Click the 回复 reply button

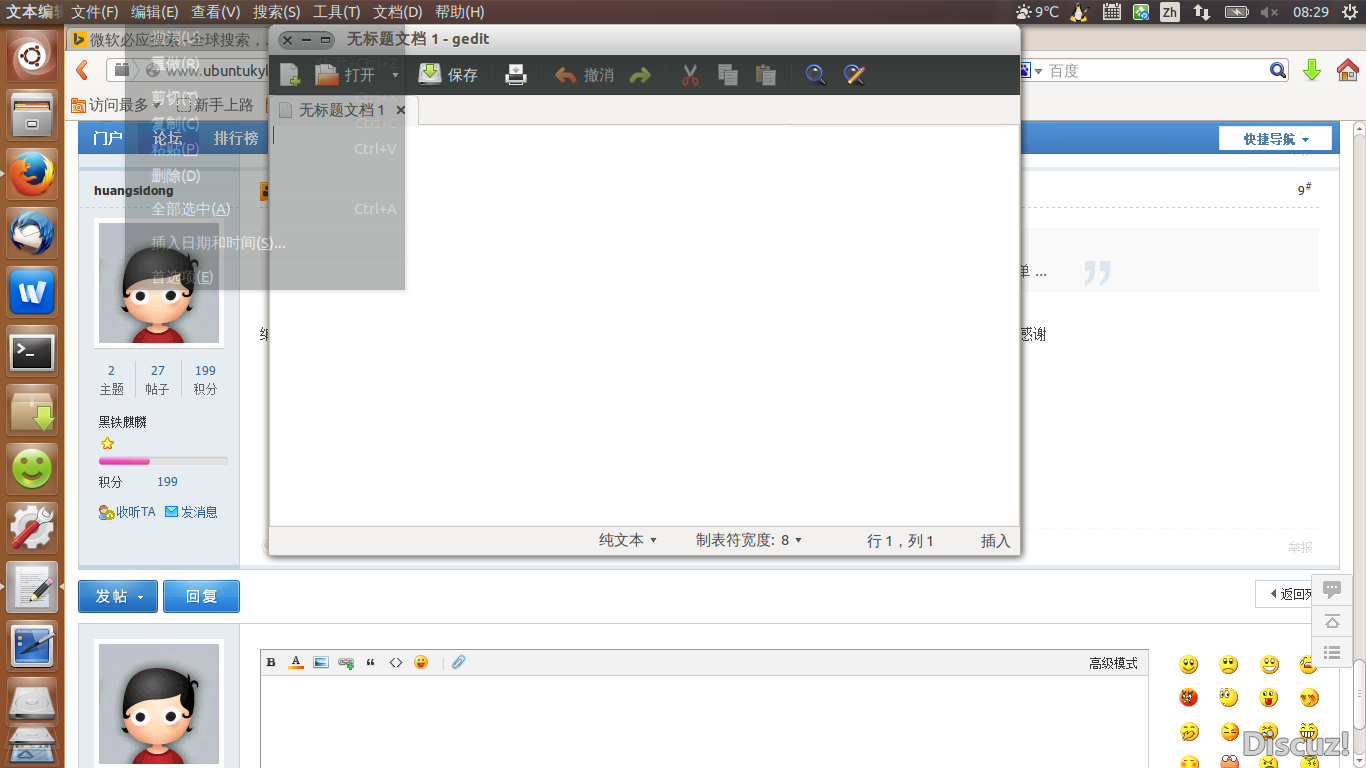[x=201, y=596]
